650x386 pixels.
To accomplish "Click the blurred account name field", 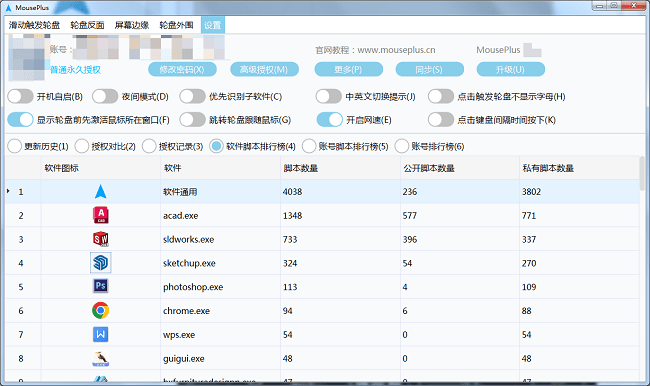I will coord(149,47).
